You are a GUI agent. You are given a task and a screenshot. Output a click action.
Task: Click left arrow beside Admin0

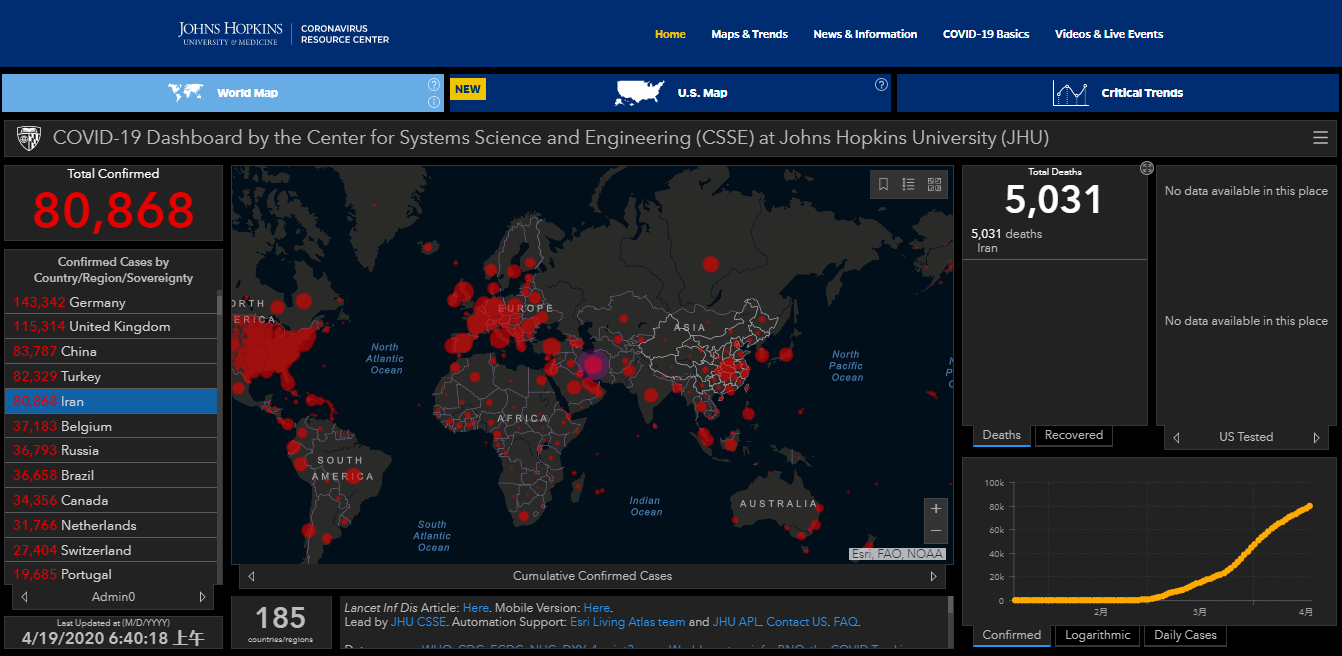pos(24,597)
